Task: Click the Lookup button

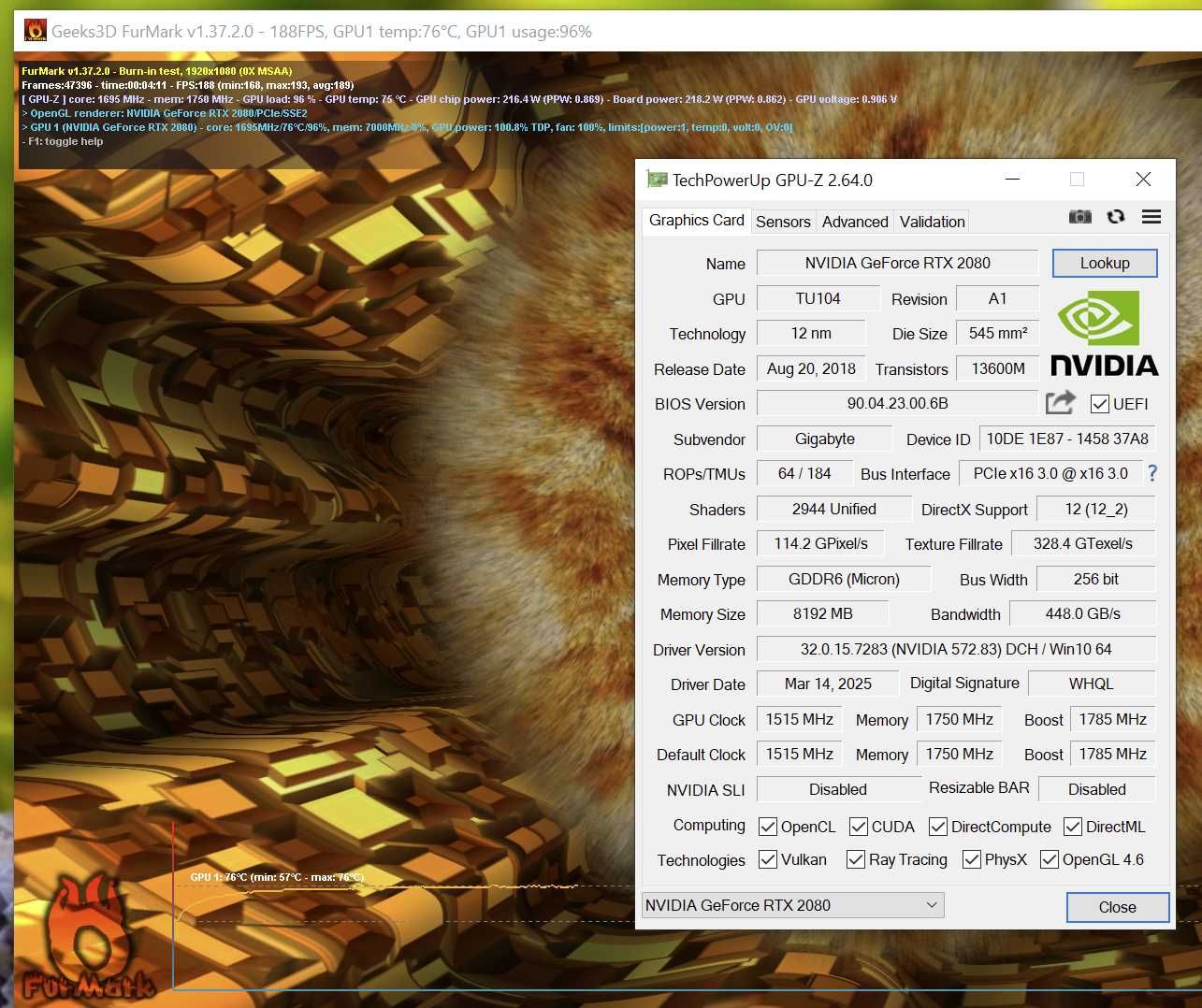Action: pos(1105,263)
